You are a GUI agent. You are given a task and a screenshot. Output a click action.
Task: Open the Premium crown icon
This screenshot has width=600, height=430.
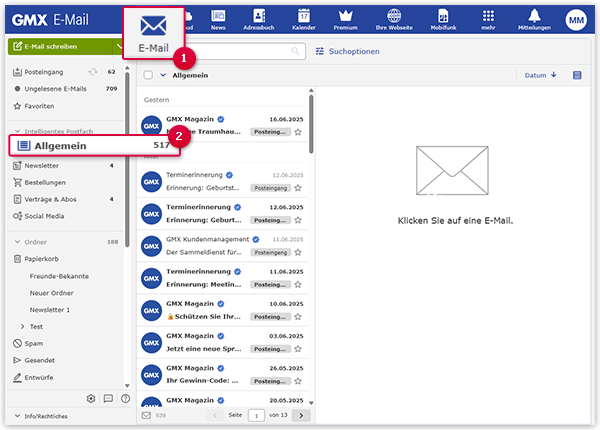tap(346, 20)
